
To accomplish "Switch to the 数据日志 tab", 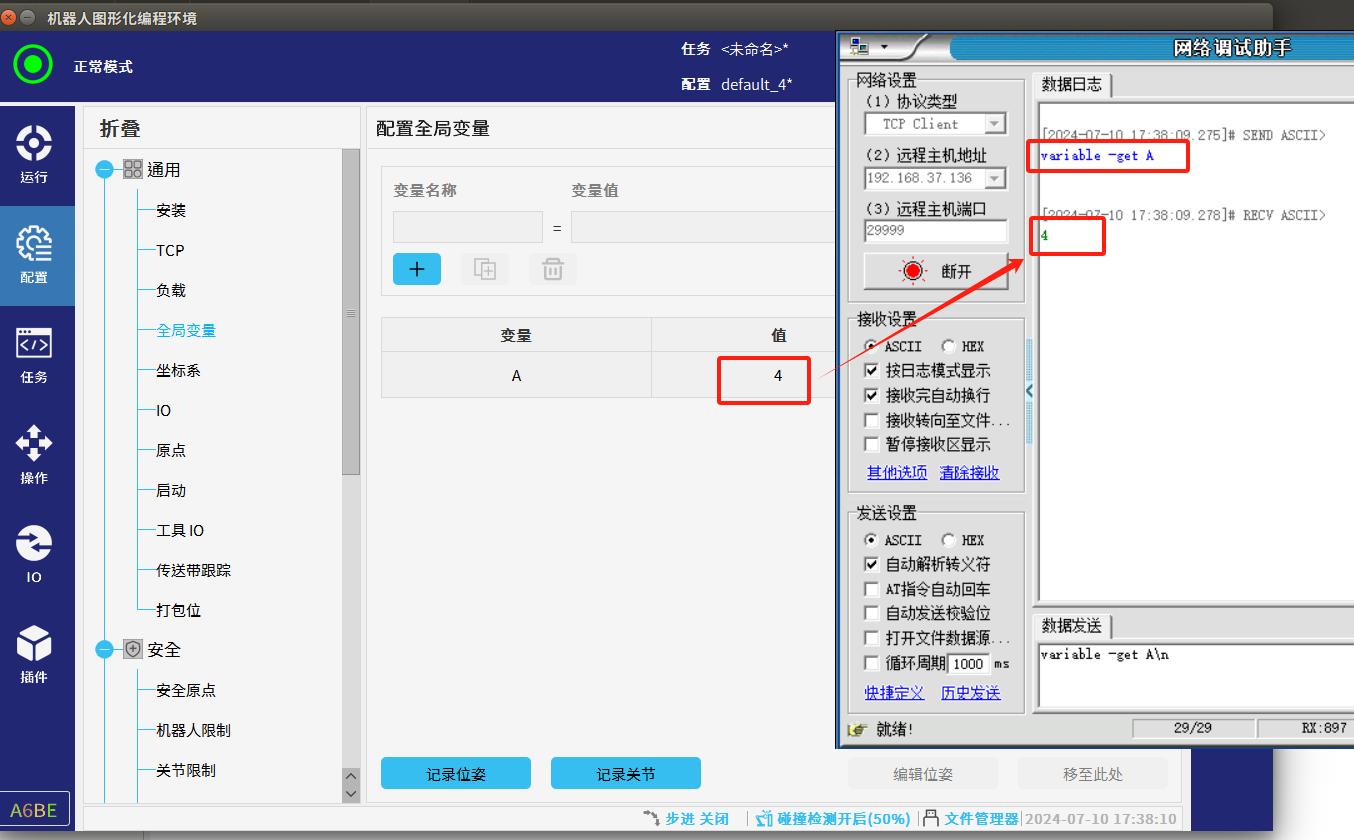I will click(x=1072, y=85).
